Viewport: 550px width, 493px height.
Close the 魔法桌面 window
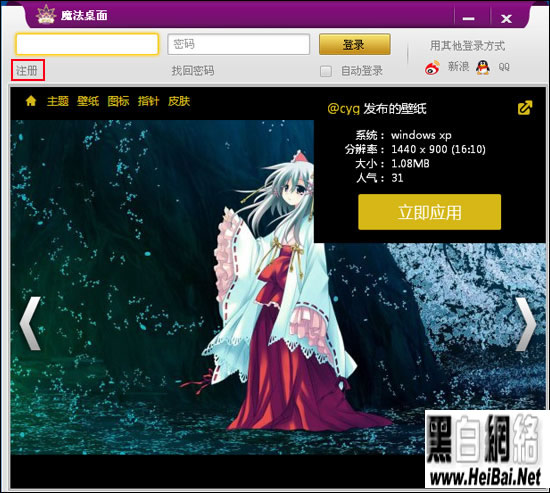click(x=506, y=18)
